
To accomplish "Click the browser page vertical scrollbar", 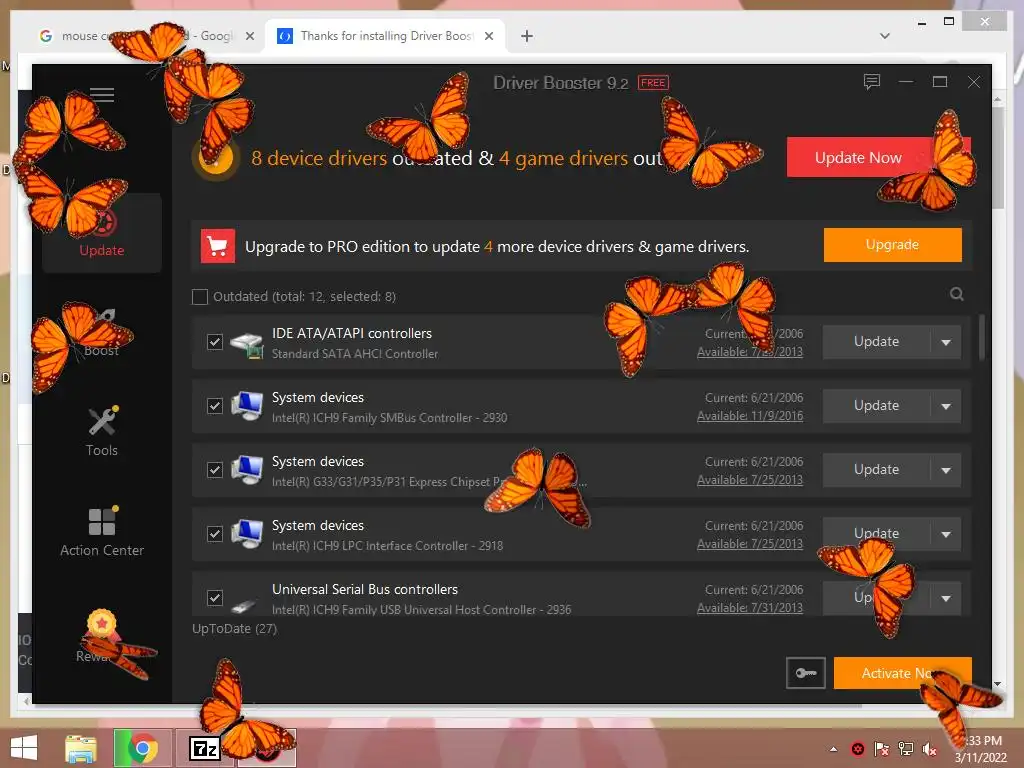I will coord(997,157).
